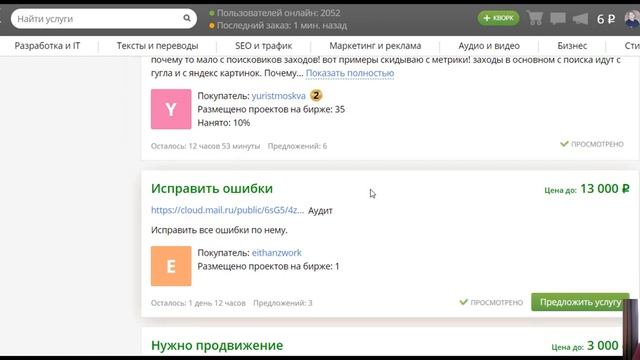Open the Нужно продвижение project title
Viewport: 640px width, 360px height.
tap(217, 345)
